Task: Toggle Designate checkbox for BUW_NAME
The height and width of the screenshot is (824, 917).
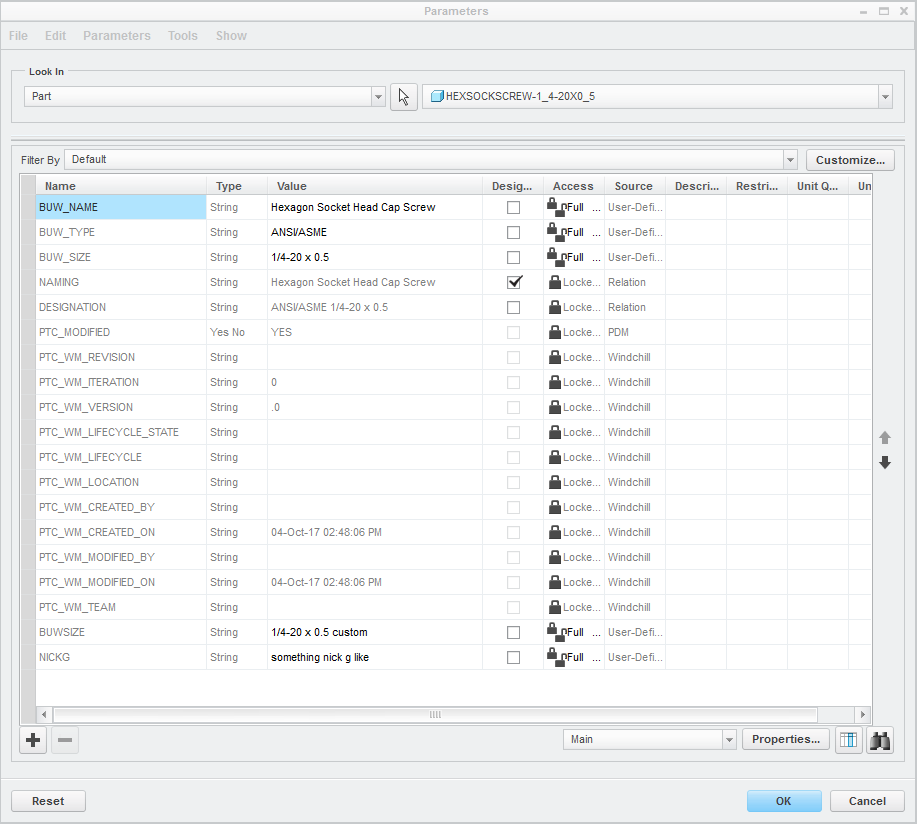Action: [514, 208]
